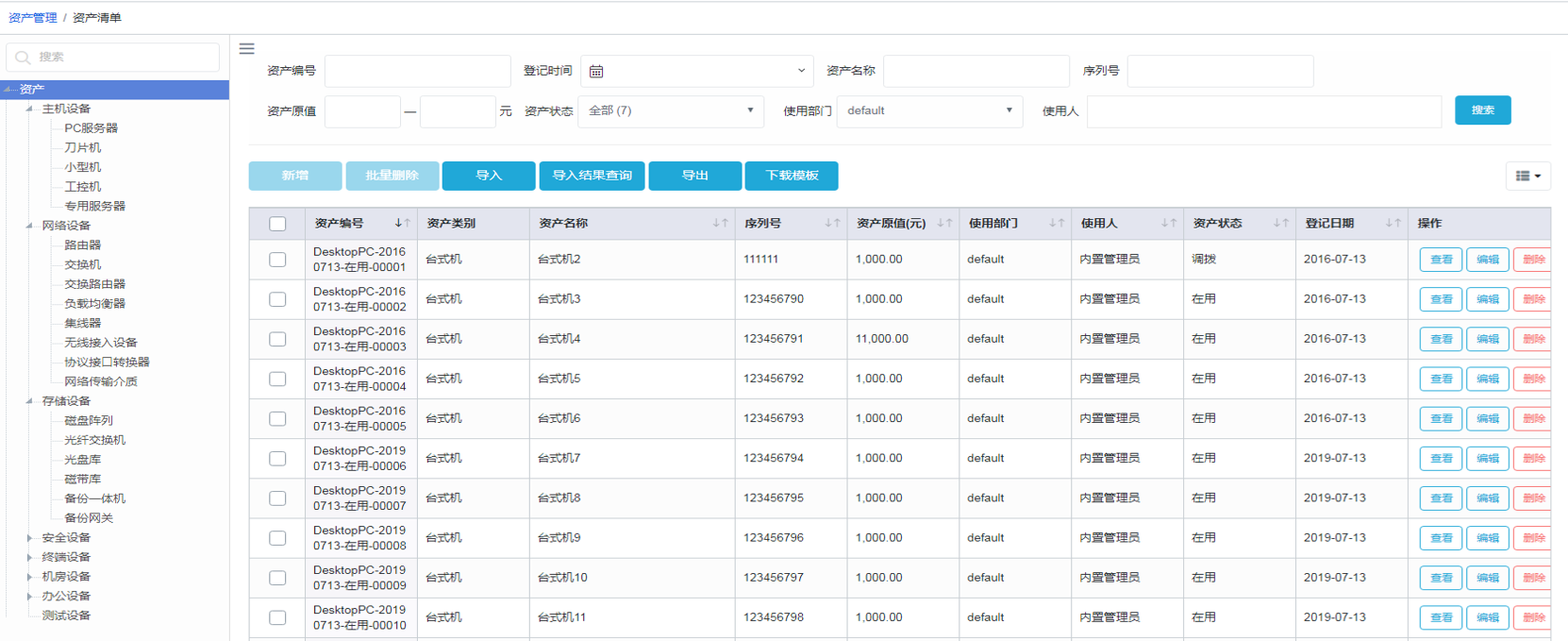Sort table by 资产编号 sort arrows
This screenshot has height=641, width=1568.
(403, 224)
